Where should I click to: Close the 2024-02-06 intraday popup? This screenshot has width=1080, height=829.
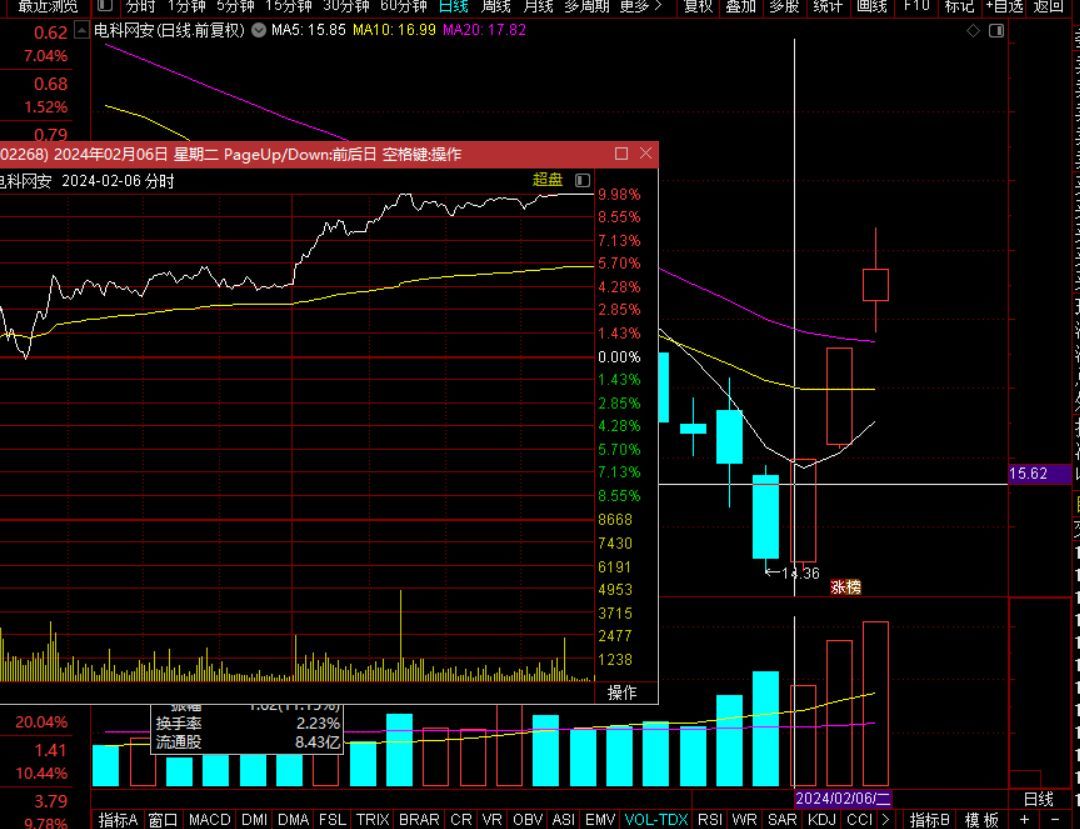pos(646,153)
